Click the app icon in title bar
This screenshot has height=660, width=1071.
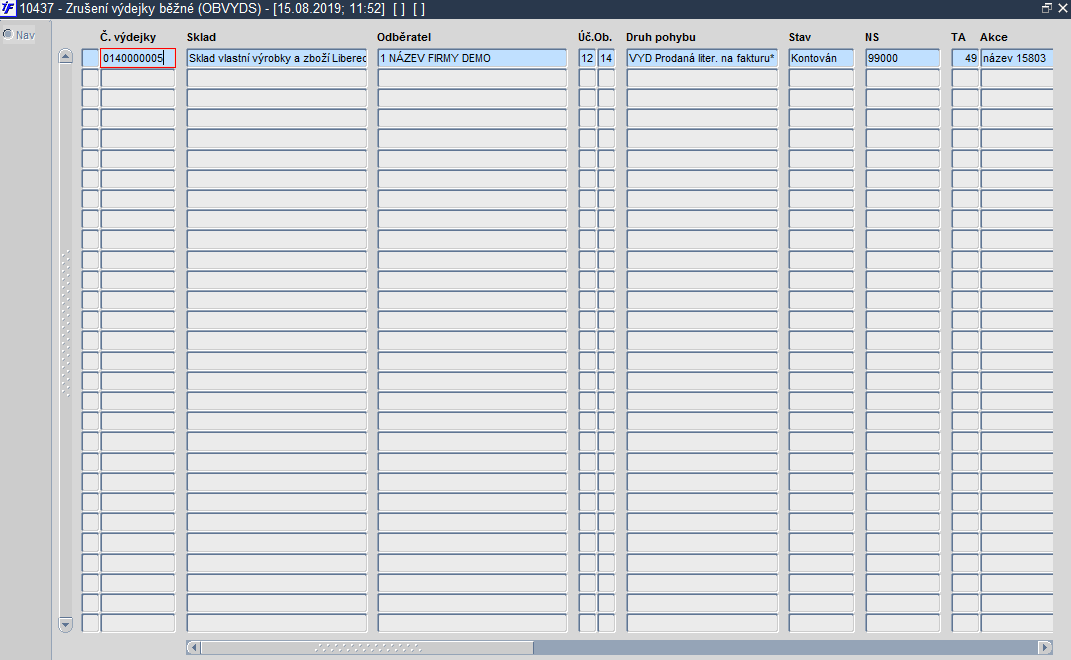point(8,9)
